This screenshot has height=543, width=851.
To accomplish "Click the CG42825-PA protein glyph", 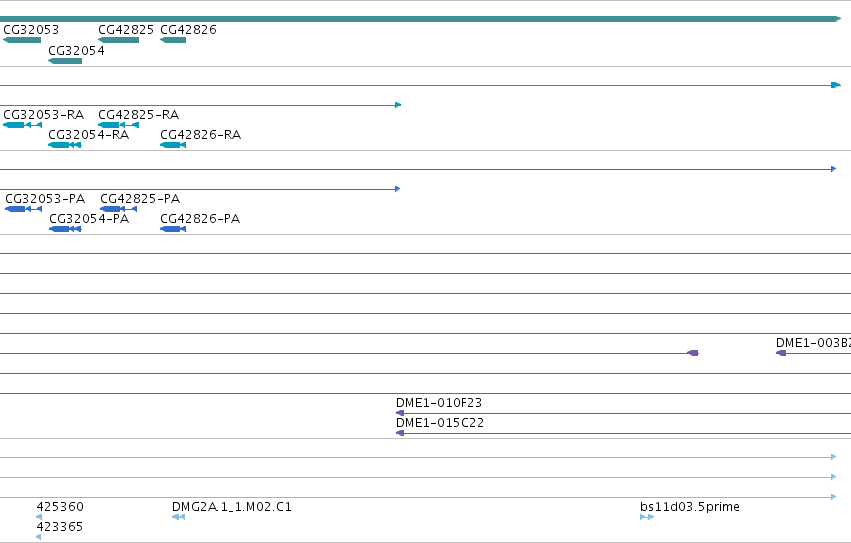I will click(x=119, y=209).
